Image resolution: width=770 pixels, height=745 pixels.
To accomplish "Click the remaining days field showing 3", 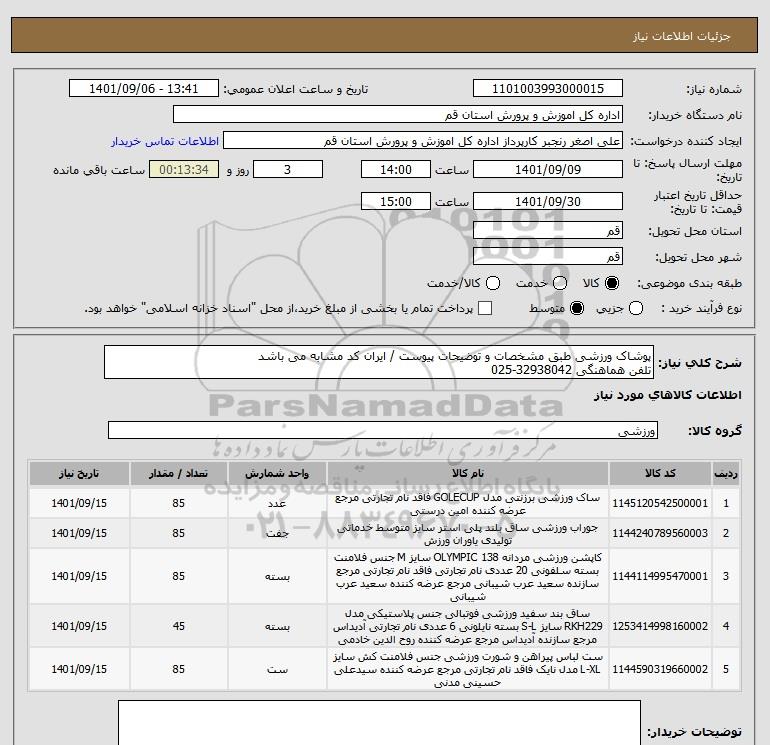I will click(288, 170).
